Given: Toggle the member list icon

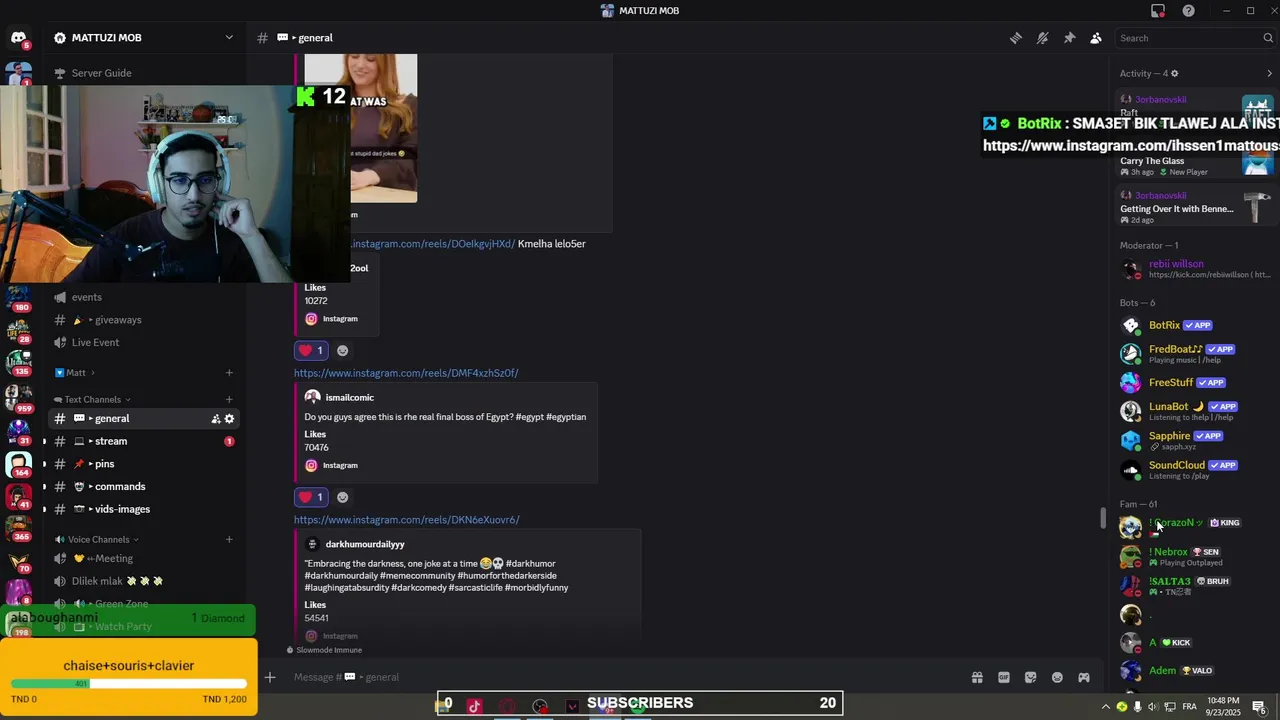Looking at the screenshot, I should click(x=1096, y=38).
